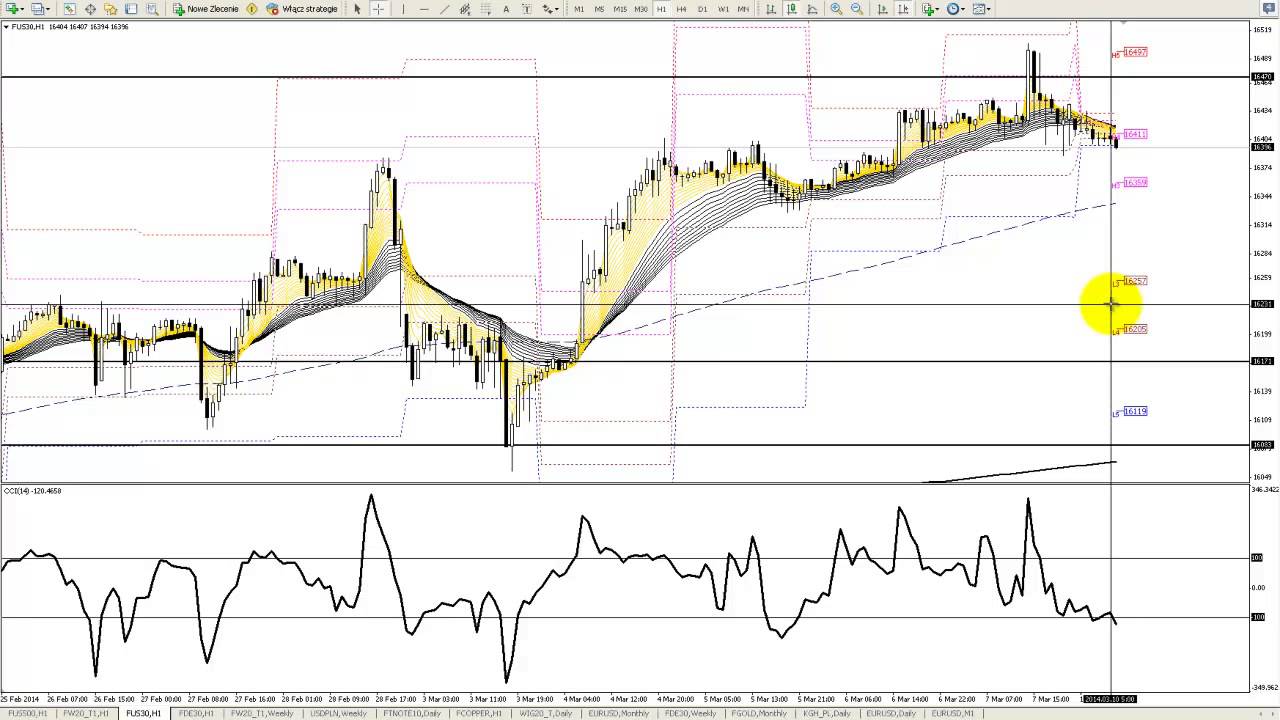Toggle chart shift from right edge
Screen dimensions: 1280x720
pos(903,9)
